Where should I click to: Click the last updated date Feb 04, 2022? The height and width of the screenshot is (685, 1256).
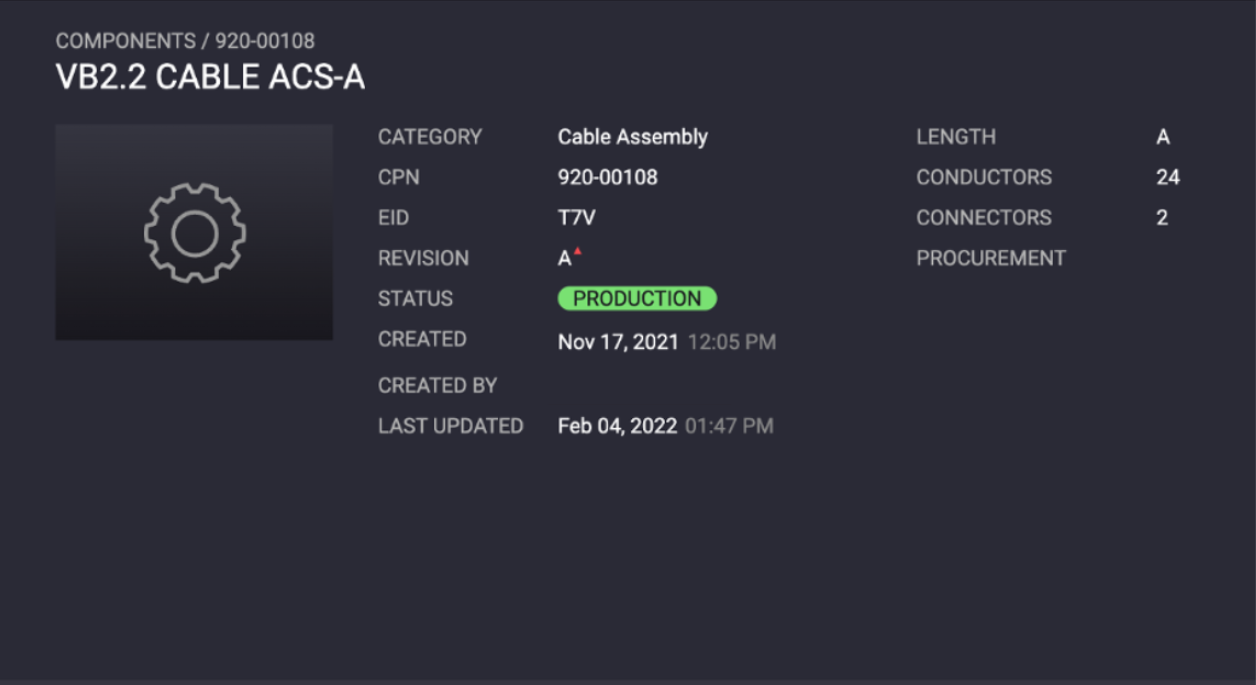(x=617, y=426)
